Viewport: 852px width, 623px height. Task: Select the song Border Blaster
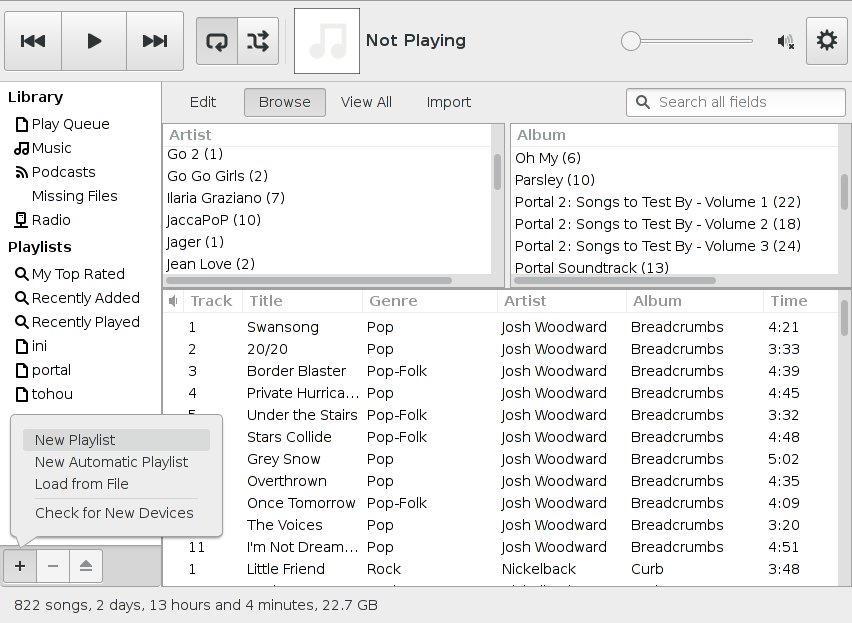(500, 371)
